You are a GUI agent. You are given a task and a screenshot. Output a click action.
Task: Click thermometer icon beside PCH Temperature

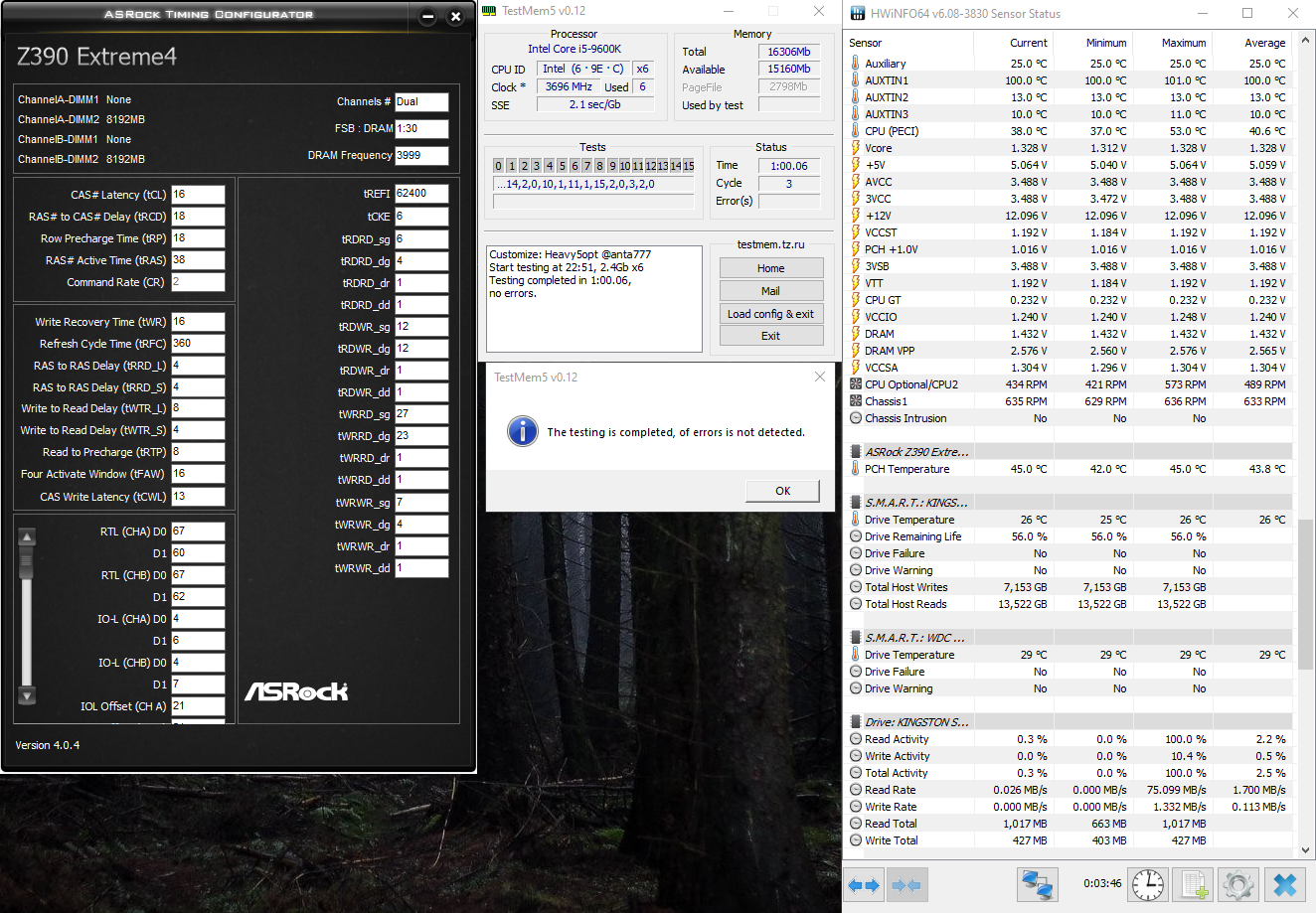855,469
